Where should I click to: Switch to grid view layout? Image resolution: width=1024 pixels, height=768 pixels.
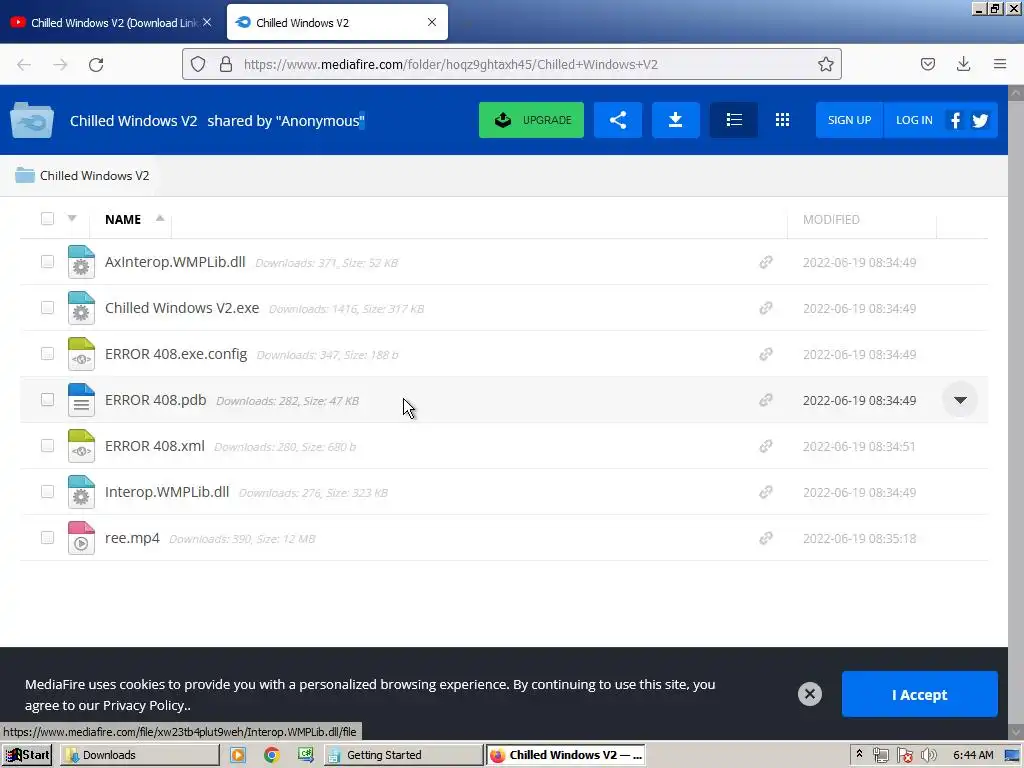[782, 120]
